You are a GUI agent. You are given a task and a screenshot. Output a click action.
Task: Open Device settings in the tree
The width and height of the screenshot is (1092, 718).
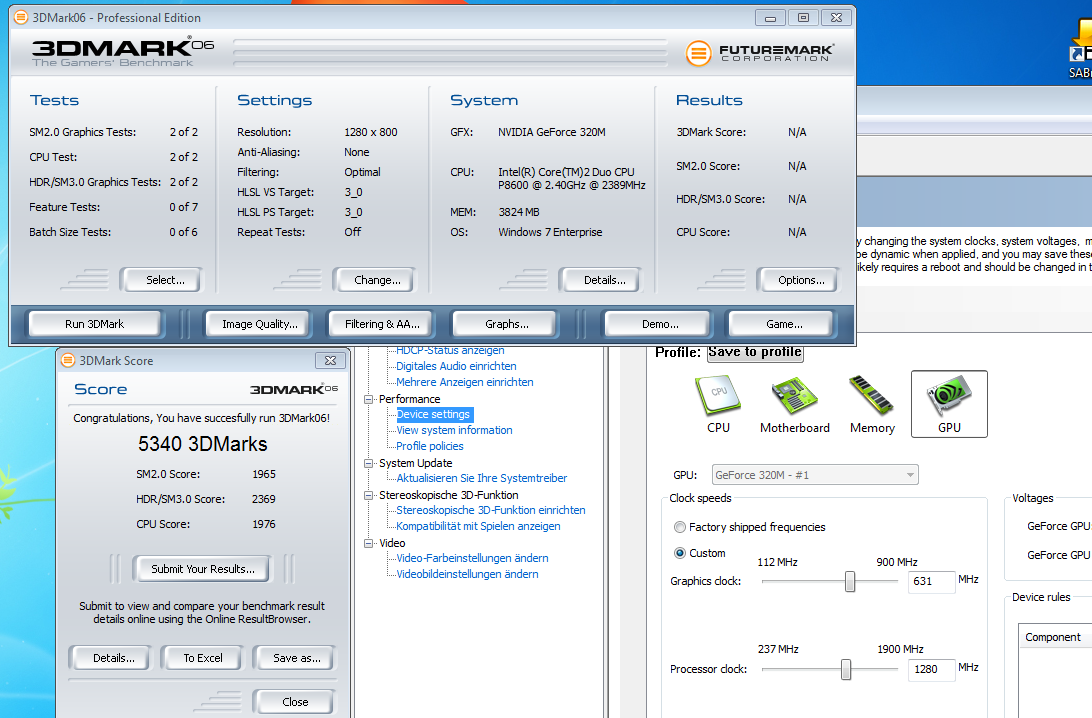point(433,414)
